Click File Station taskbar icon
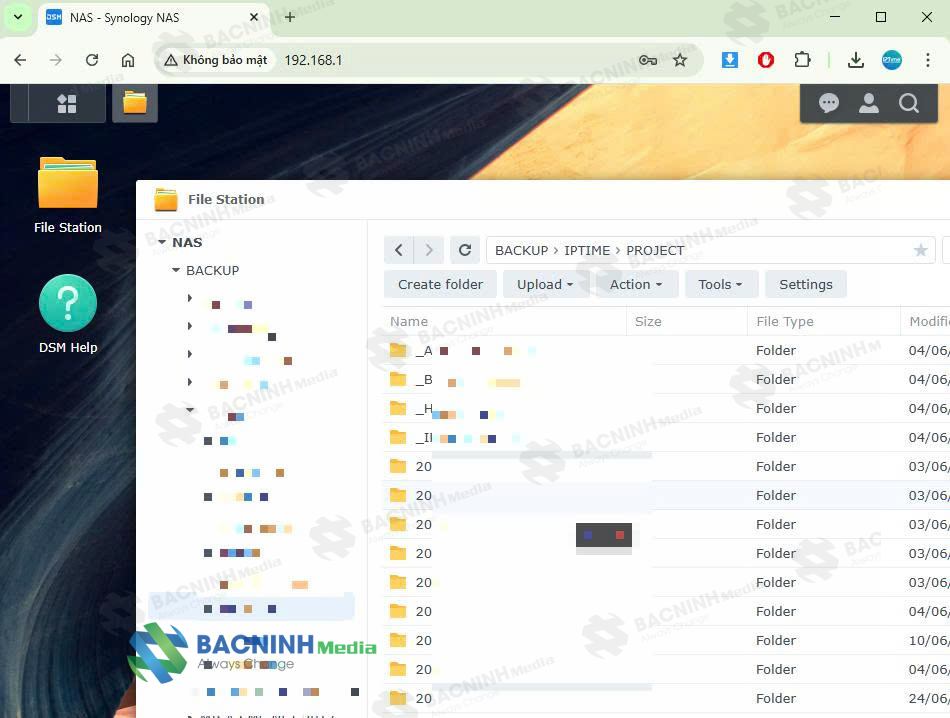The height and width of the screenshot is (718, 950). (135, 103)
